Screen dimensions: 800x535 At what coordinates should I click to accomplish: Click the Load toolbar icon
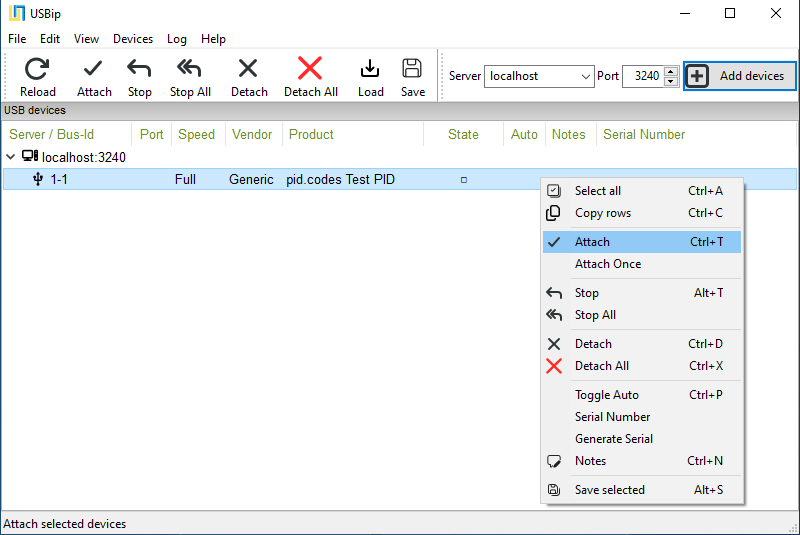370,69
